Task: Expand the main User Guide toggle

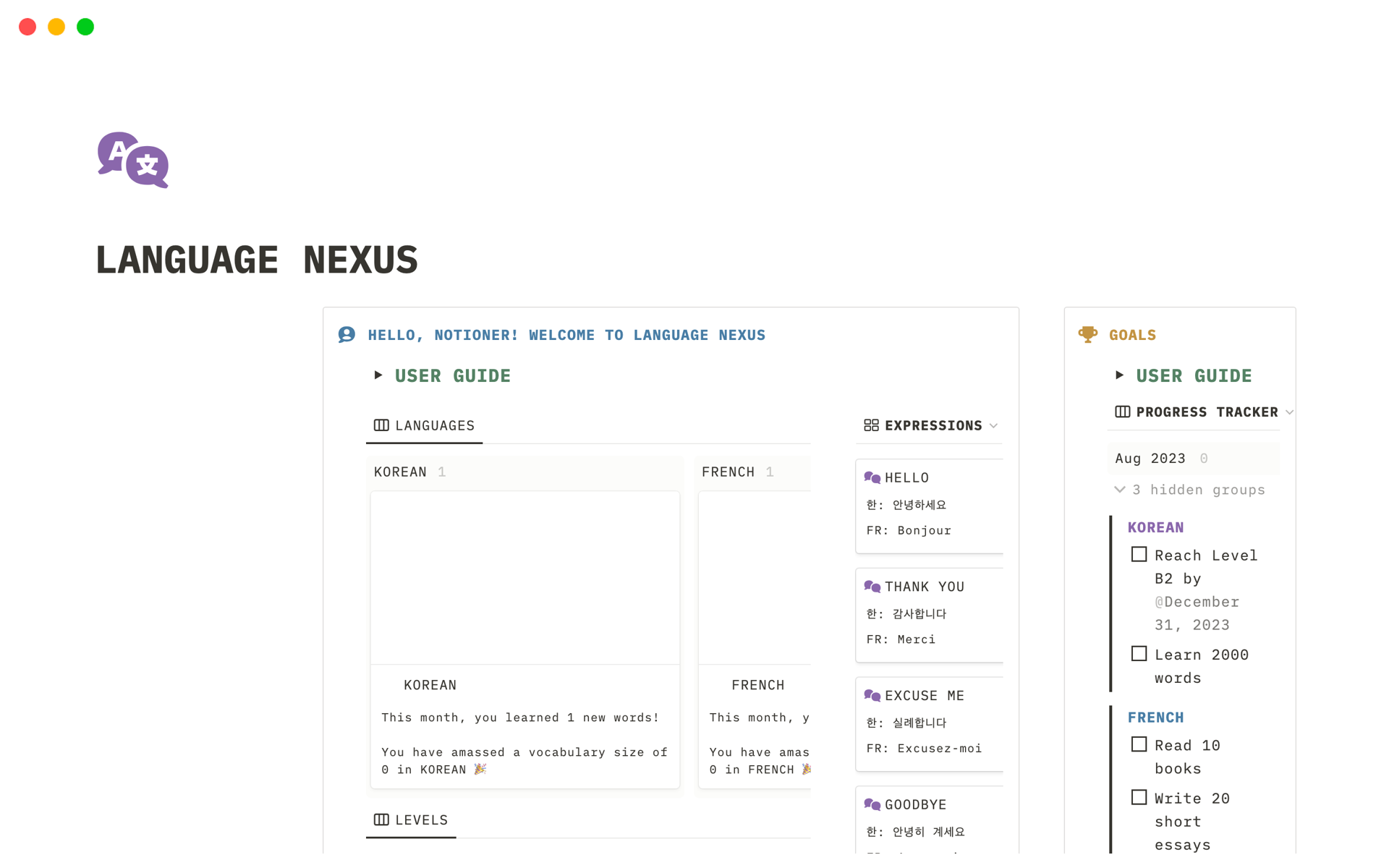Action: (378, 375)
